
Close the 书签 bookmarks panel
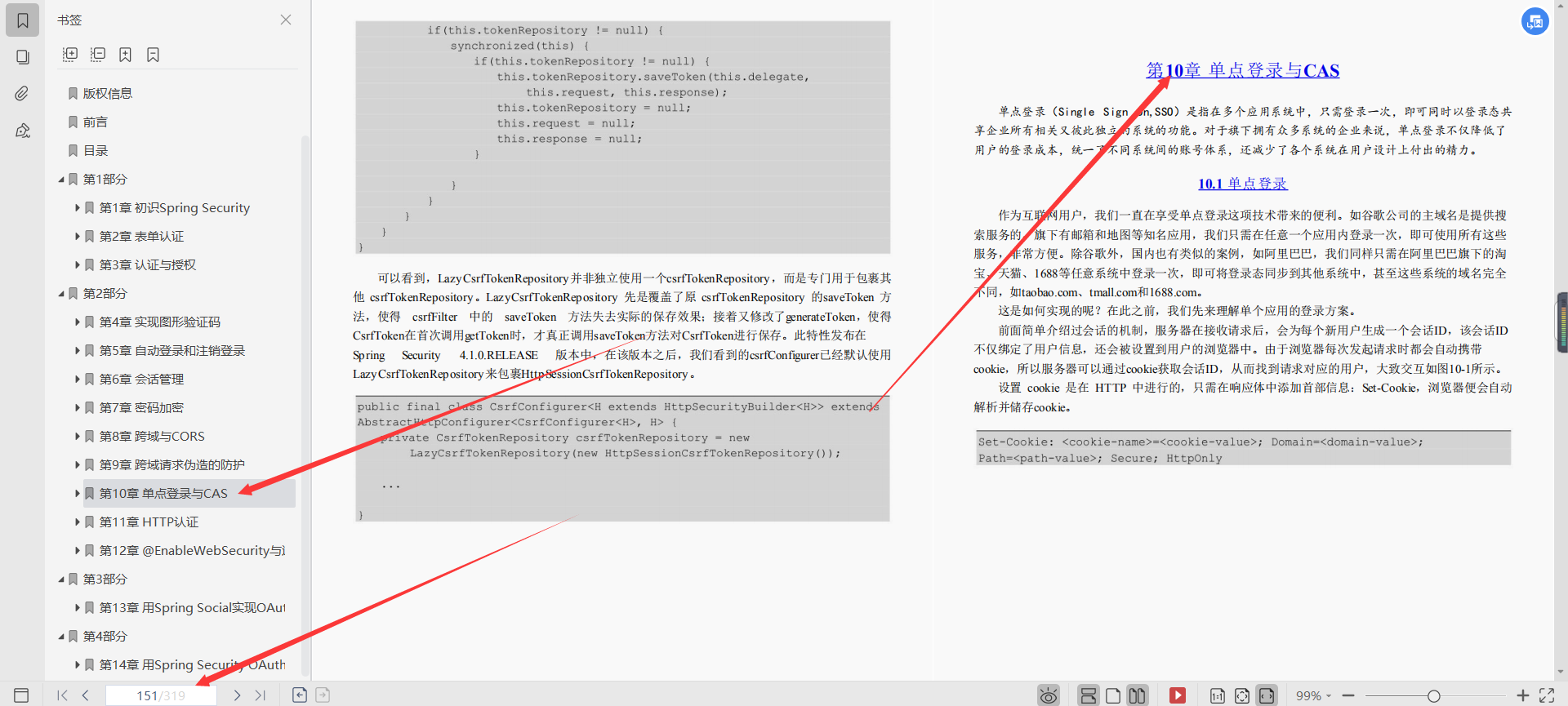(286, 20)
